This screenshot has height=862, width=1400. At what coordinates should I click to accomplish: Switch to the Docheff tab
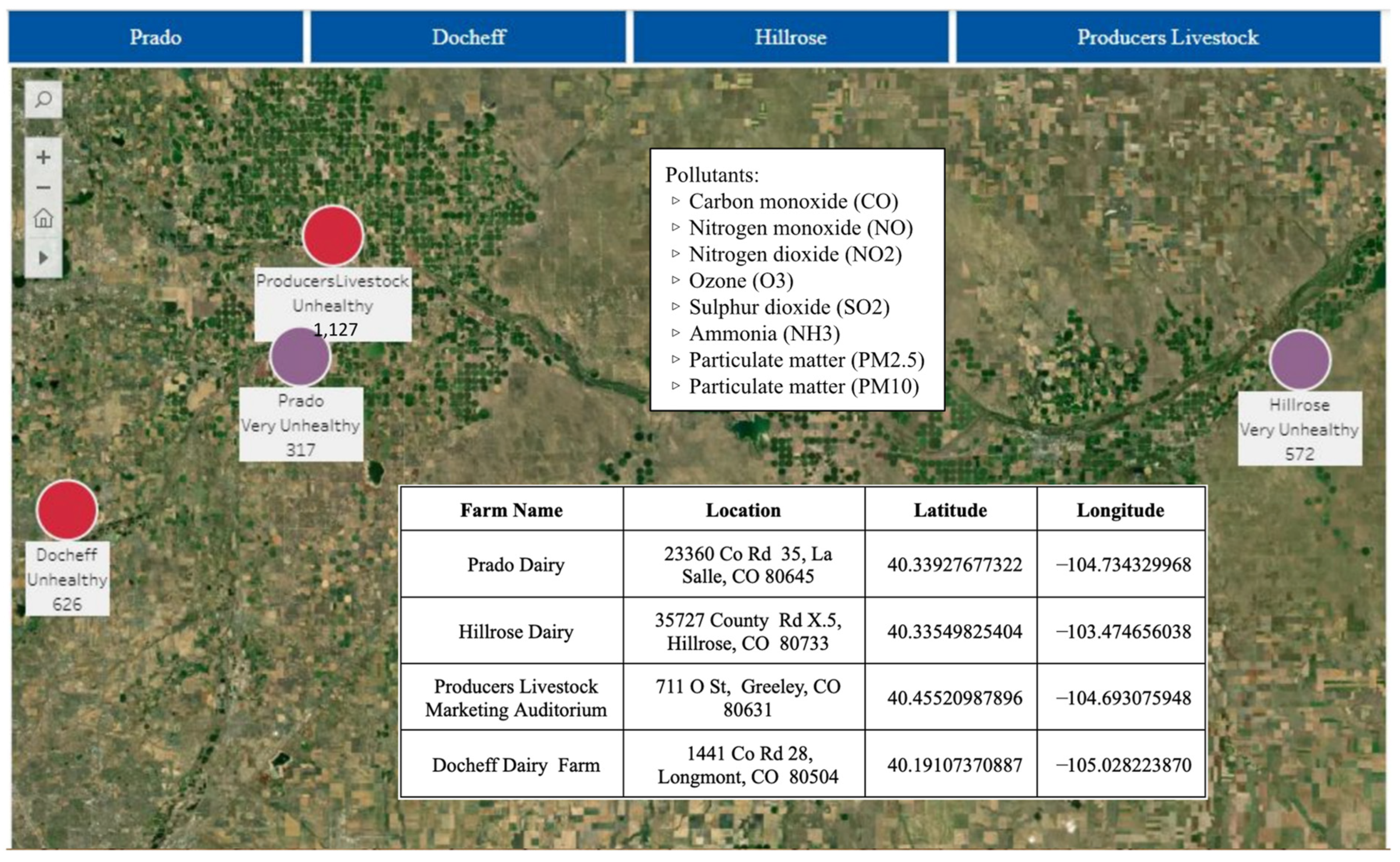(x=468, y=37)
